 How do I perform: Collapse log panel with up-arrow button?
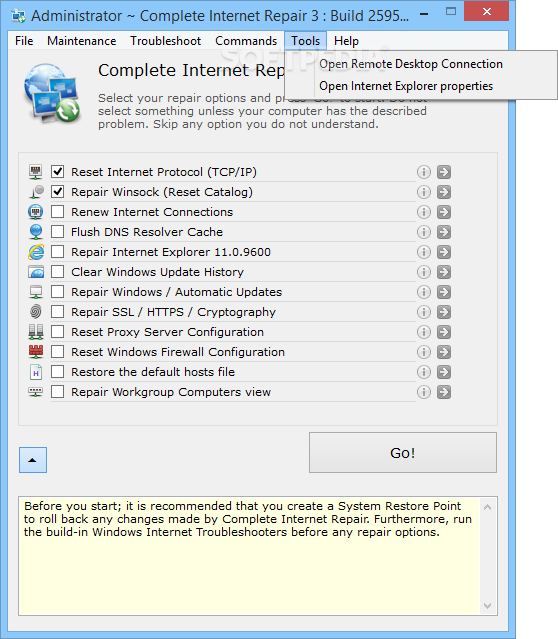[33, 460]
